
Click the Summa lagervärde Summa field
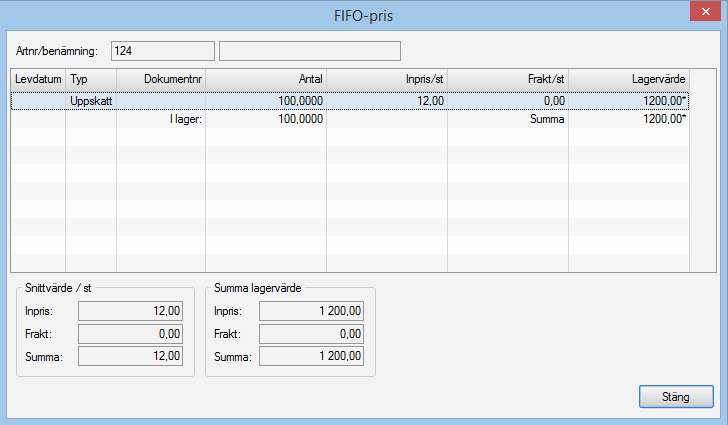[311, 355]
